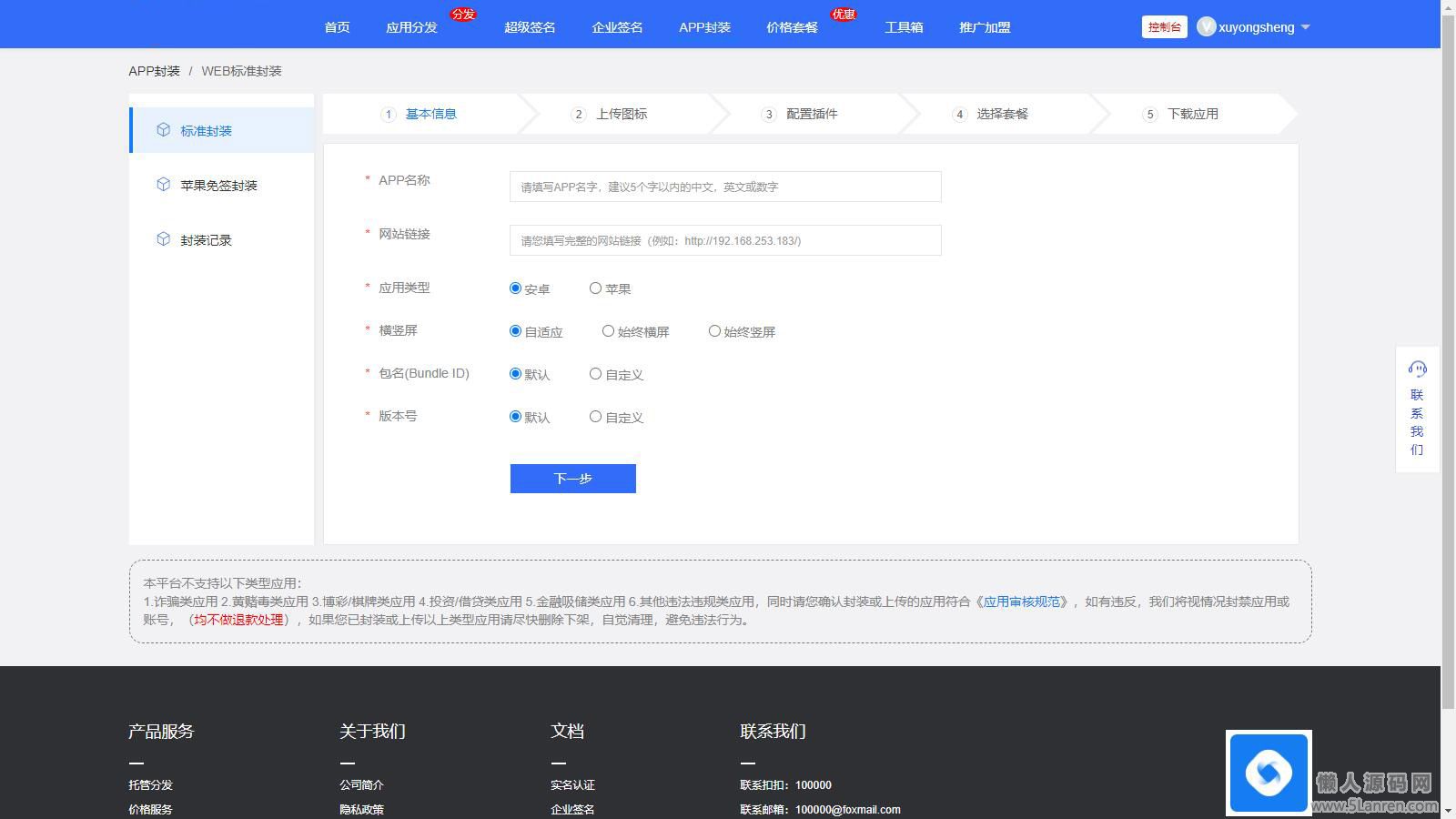Click the cube icon beside 苹果免签封装
This screenshot has height=819, width=1456.
[x=163, y=185]
